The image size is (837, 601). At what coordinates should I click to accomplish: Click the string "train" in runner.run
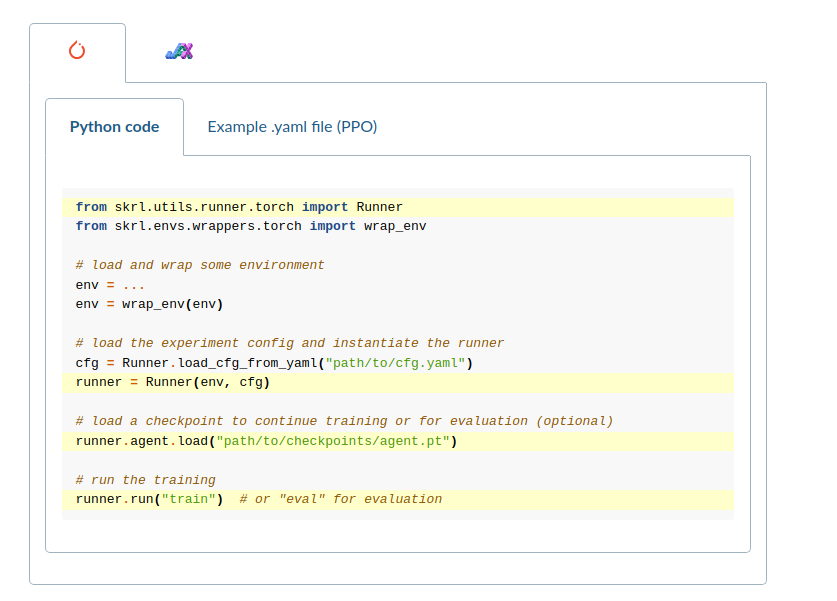(x=188, y=499)
